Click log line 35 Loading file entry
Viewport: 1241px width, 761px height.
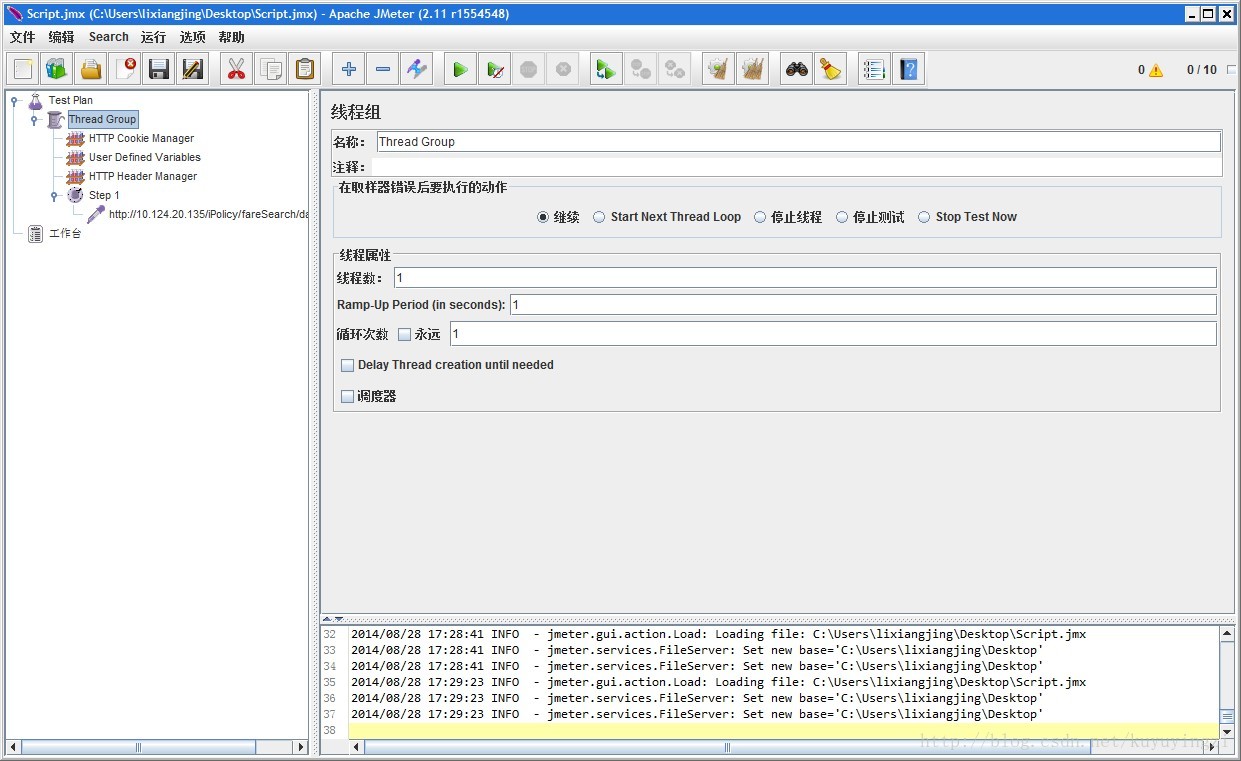(x=718, y=682)
